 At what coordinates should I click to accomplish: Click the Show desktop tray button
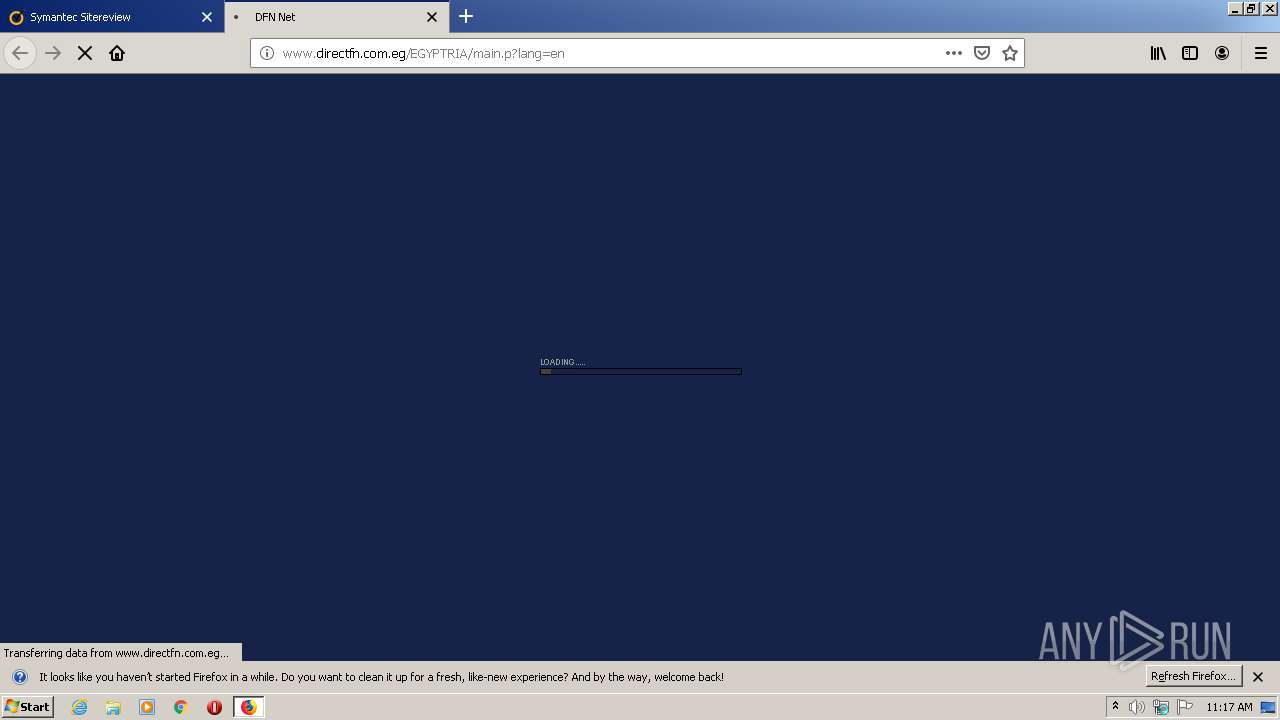click(1269, 707)
